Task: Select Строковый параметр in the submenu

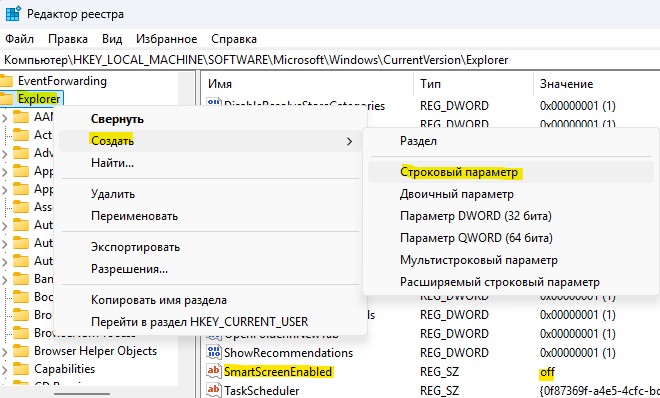Action: 511,172
